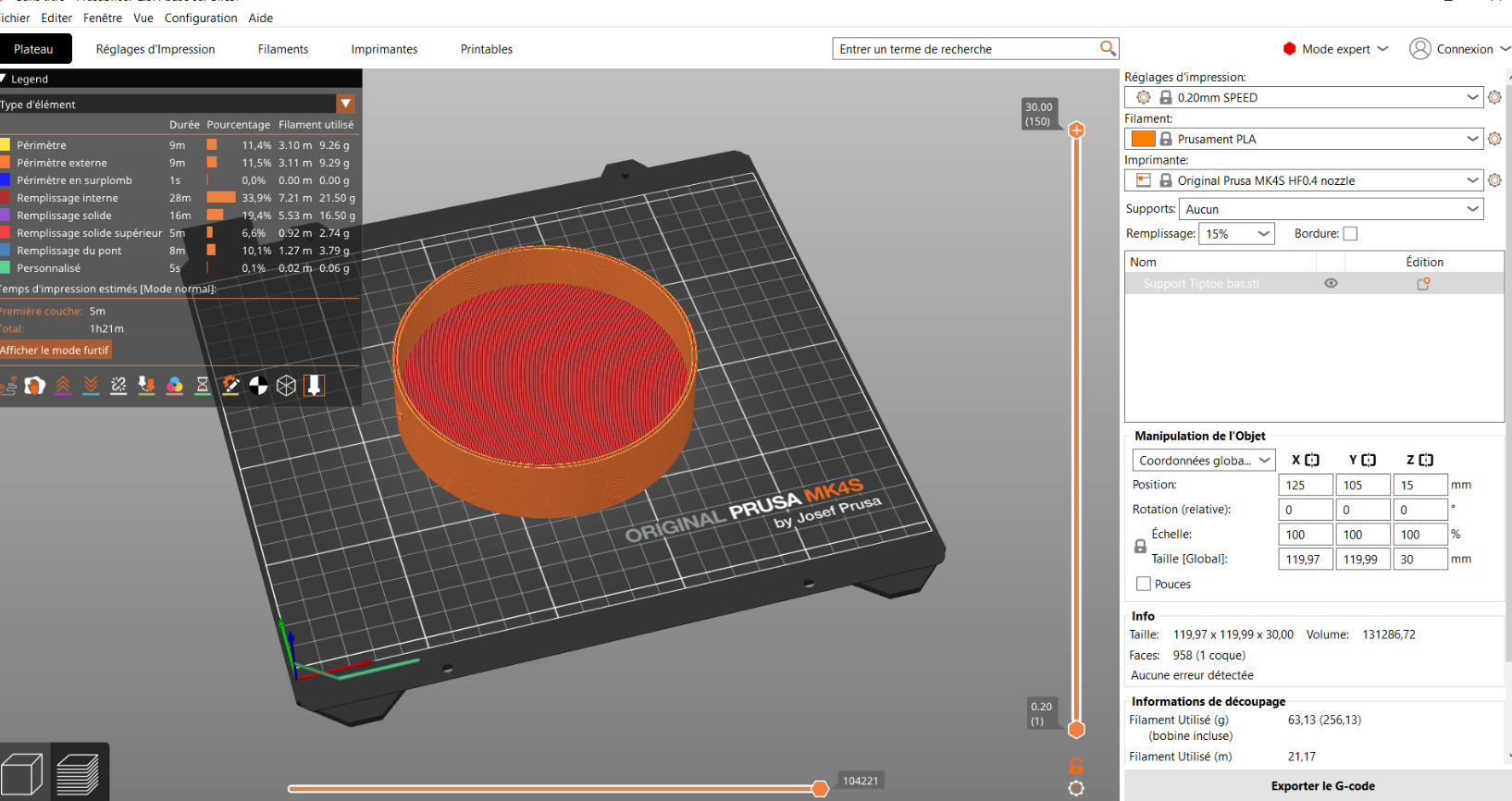Open print settings gear next to 0.20mm SPEED
Image resolution: width=1512 pixels, height=801 pixels.
tap(1494, 97)
